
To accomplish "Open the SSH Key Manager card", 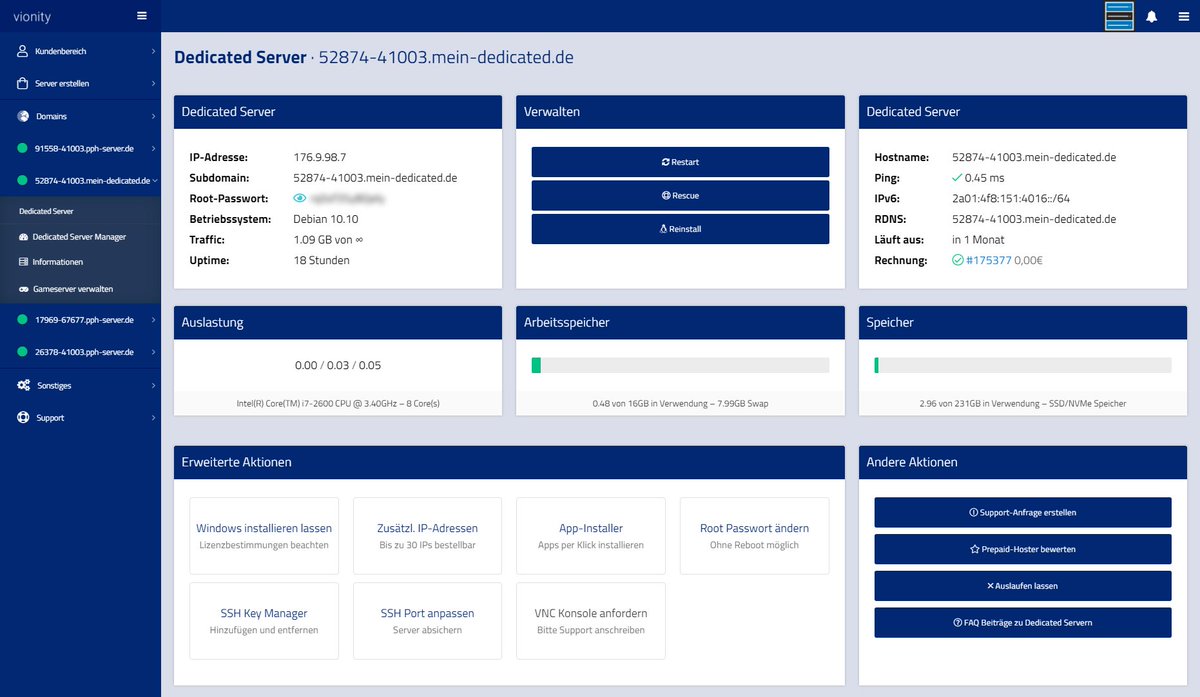I will point(264,621).
